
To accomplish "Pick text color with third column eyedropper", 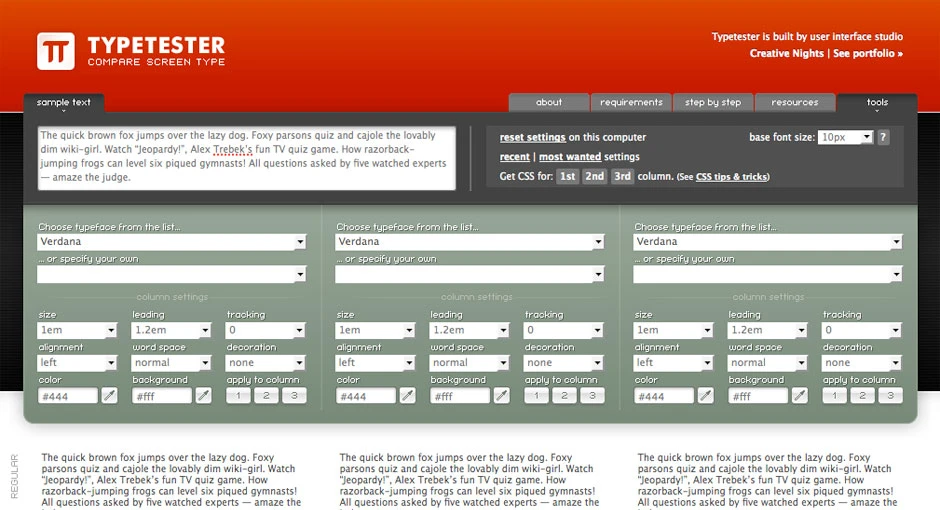I will [x=706, y=396].
